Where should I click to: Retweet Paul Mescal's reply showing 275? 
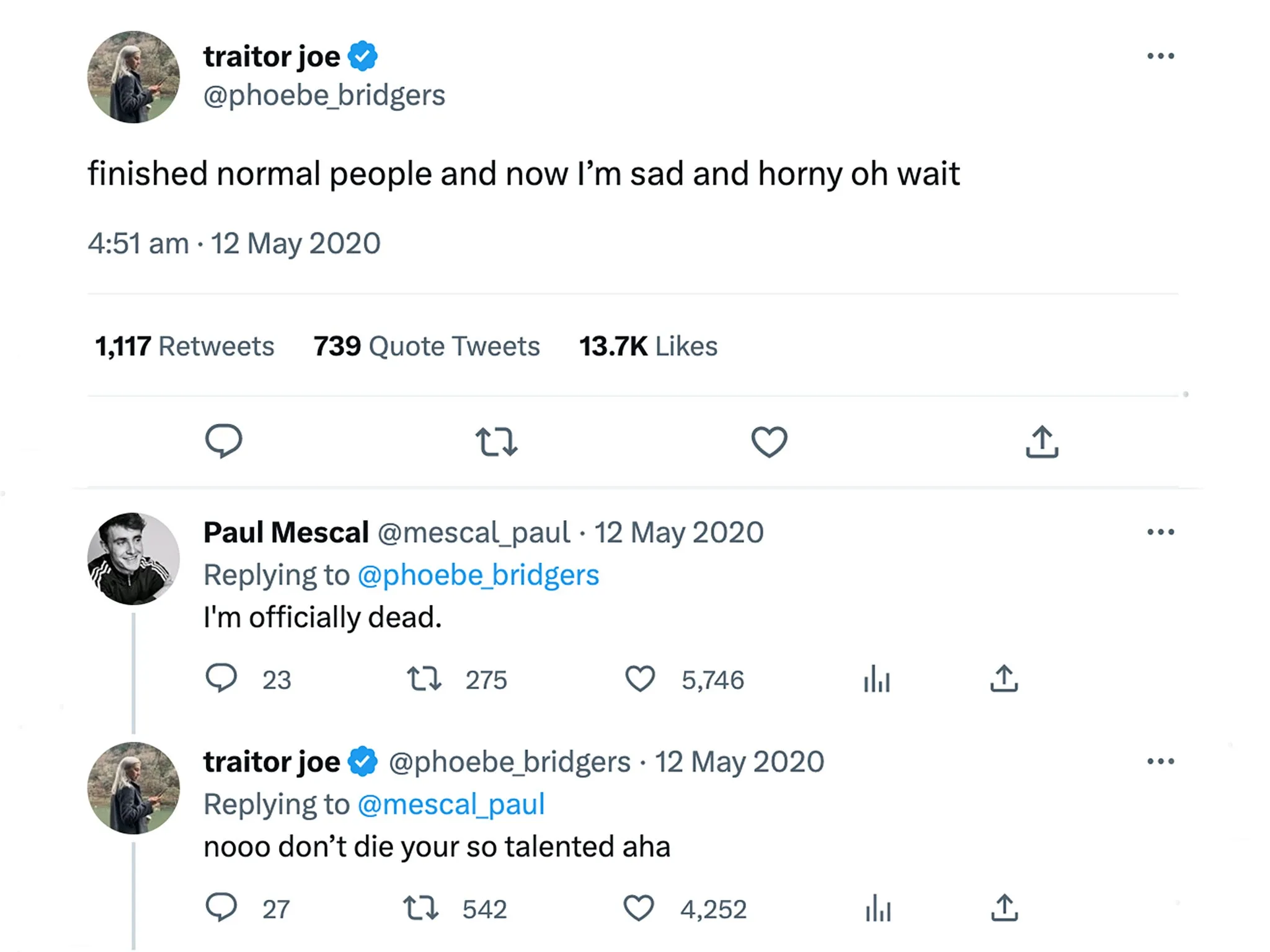424,679
